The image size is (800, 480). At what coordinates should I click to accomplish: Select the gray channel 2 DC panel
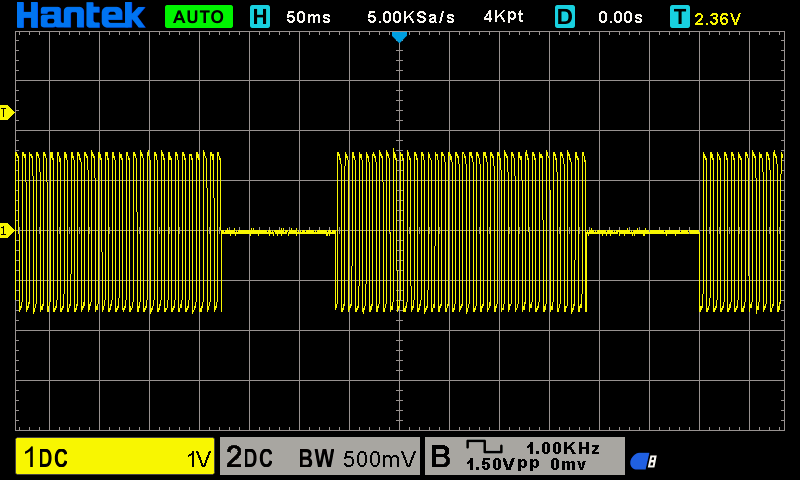(320, 456)
